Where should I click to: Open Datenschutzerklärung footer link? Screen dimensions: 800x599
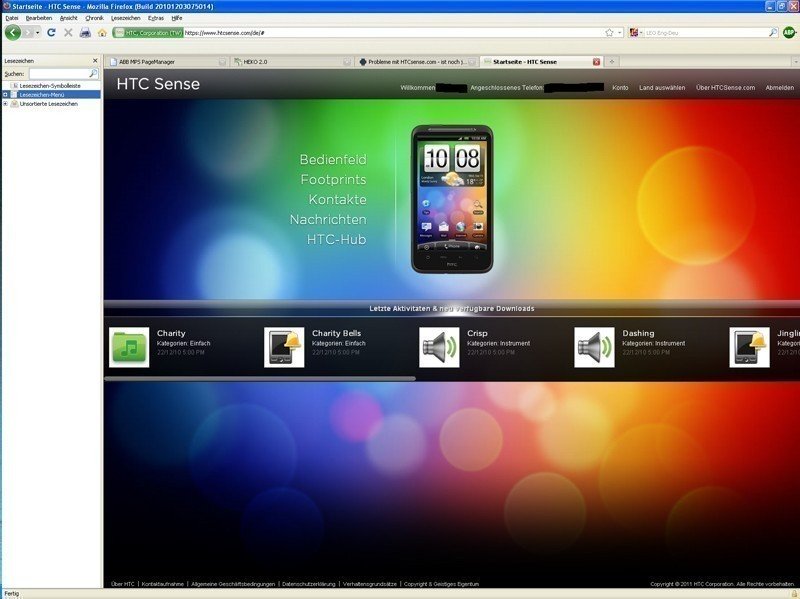(x=309, y=584)
